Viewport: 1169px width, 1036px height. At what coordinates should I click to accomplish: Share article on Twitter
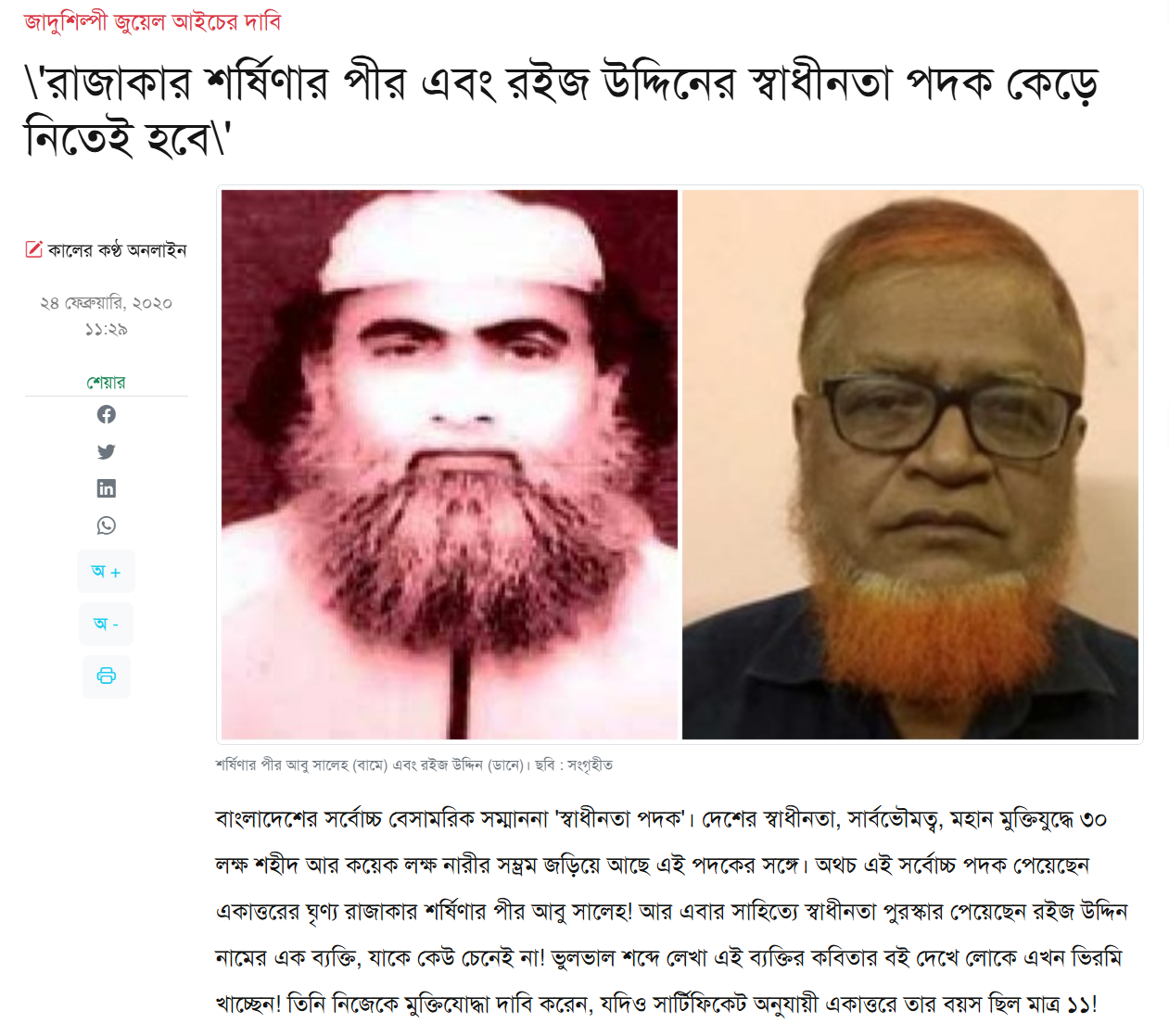(107, 451)
